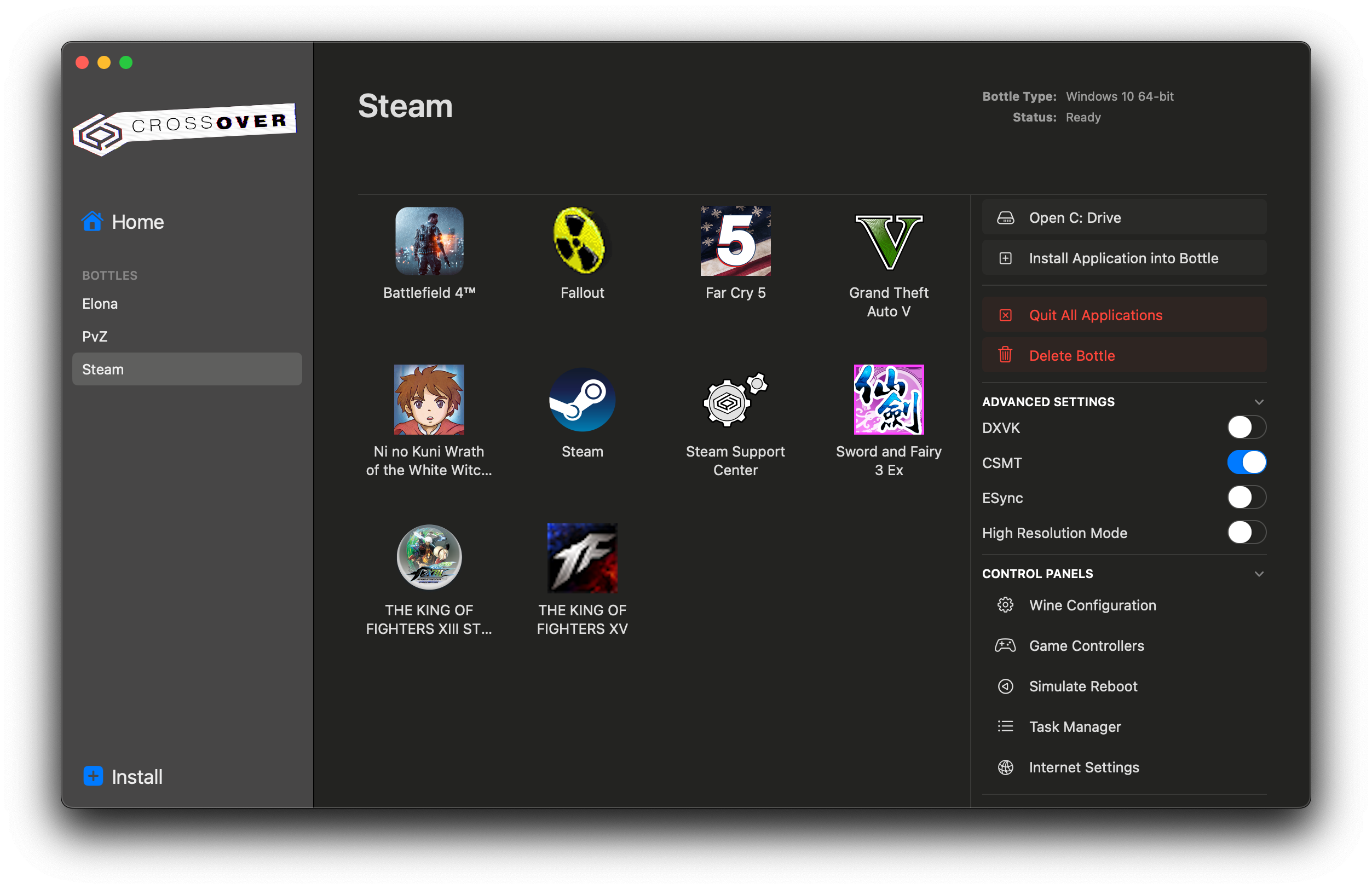Launch Fallout via its radiation icon
The width and height of the screenshot is (1372, 889).
pos(581,241)
